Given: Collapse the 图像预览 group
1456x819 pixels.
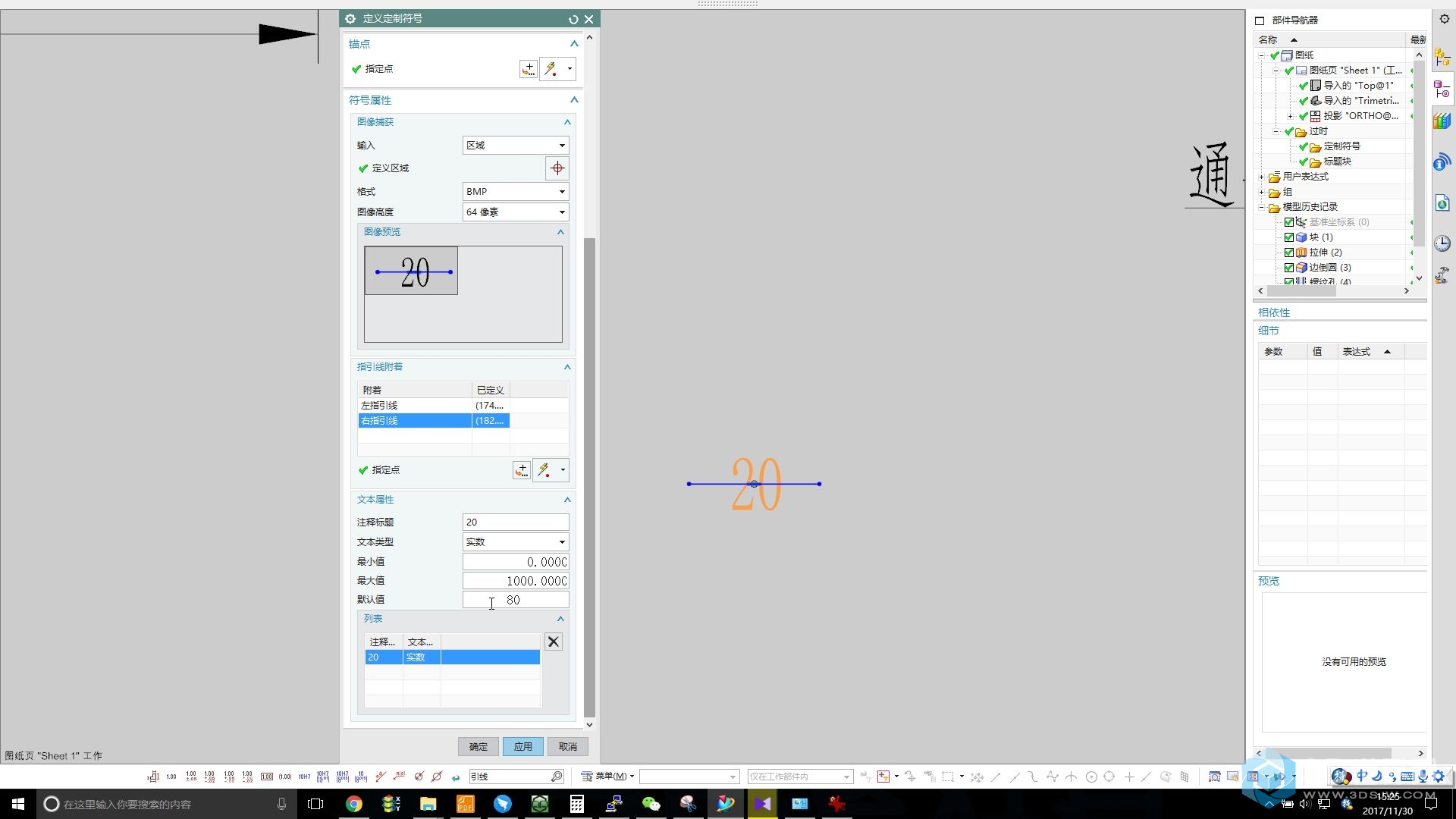Looking at the screenshot, I should [560, 232].
